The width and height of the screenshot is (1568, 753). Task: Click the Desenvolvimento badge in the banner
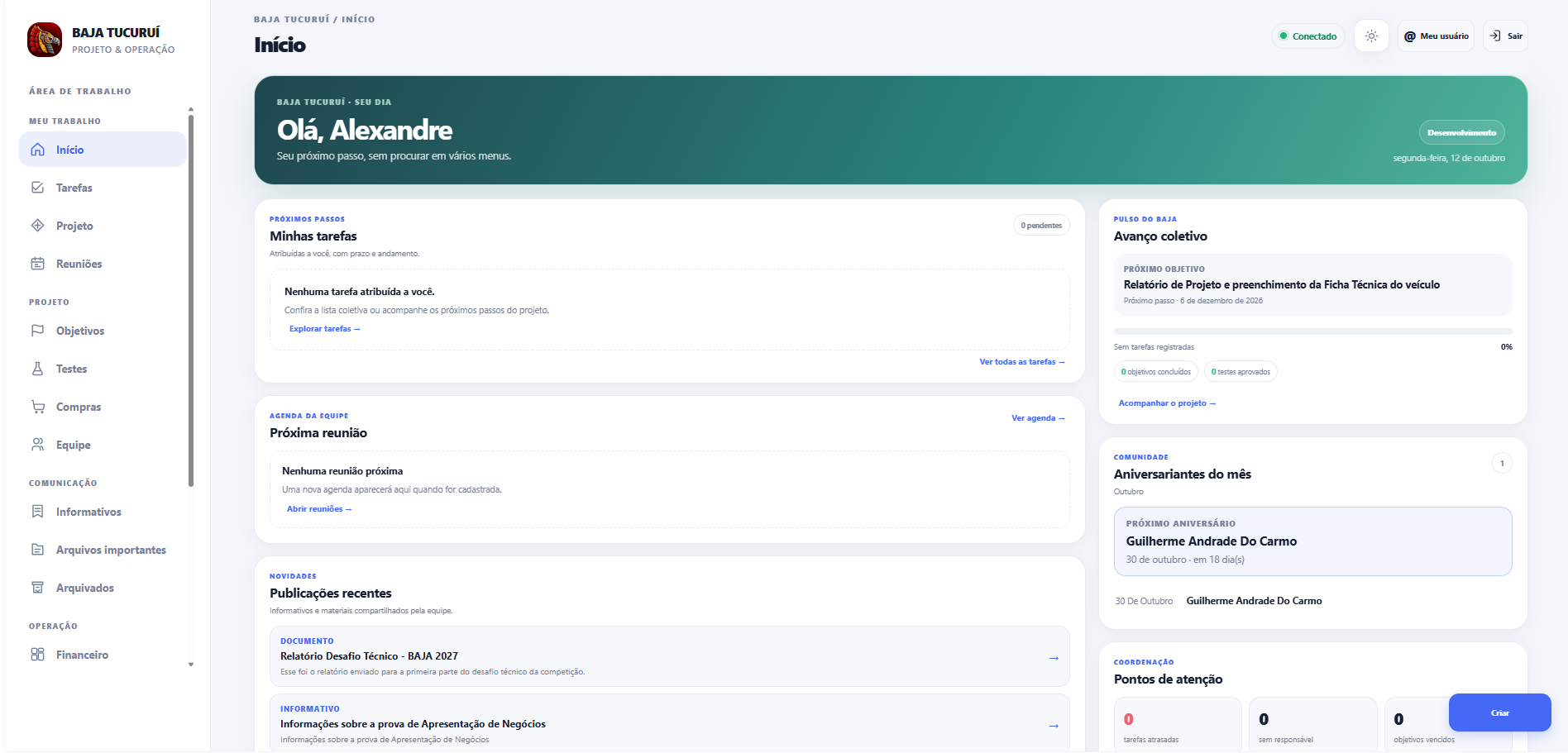1461,132
